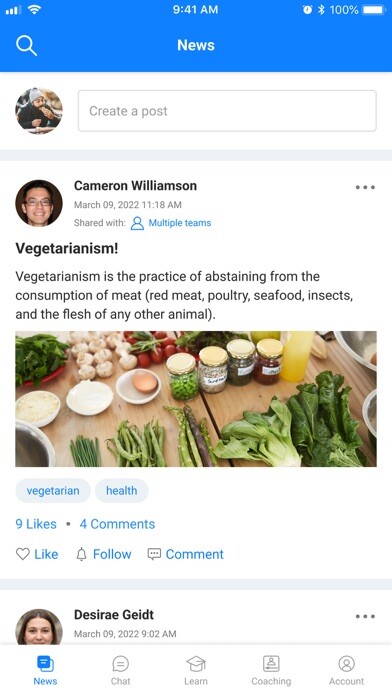
Task: Open options menu for Desirae Geidt's post
Action: point(365,617)
